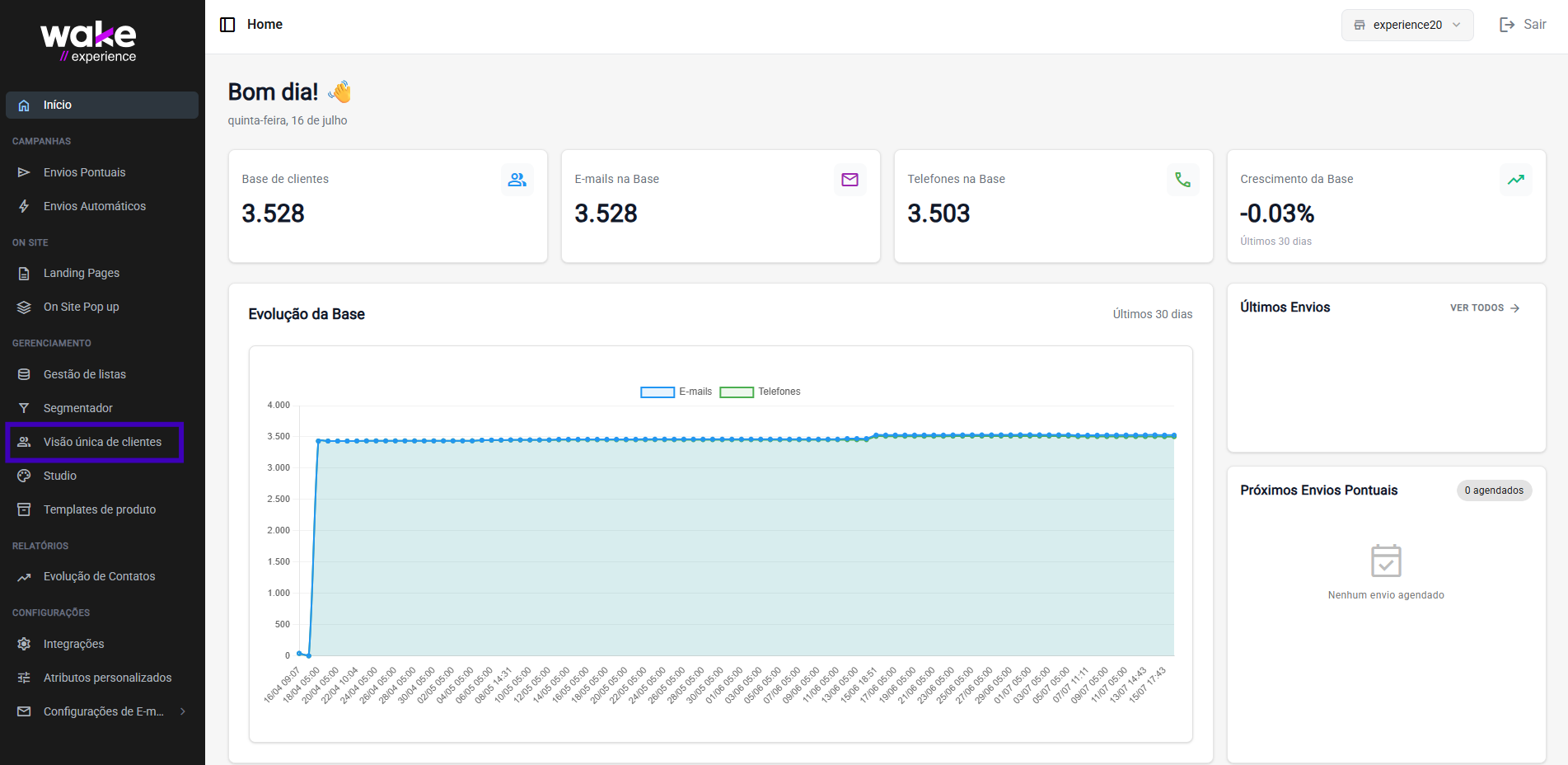This screenshot has width=1568, height=765.
Task: Click the phone icon in Telefones na Base card
Action: tap(1183, 180)
